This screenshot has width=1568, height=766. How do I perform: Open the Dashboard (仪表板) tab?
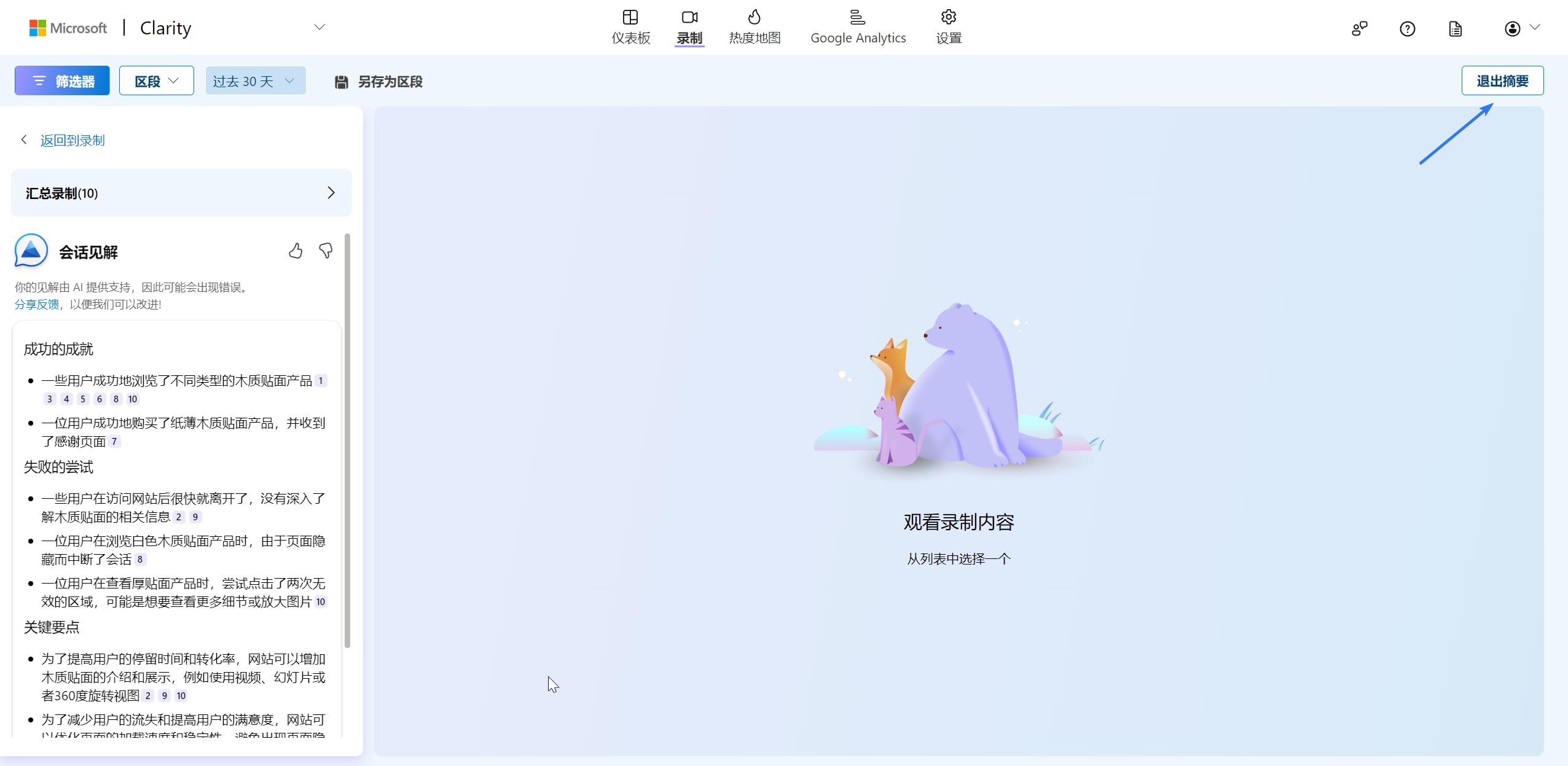pyautogui.click(x=630, y=27)
